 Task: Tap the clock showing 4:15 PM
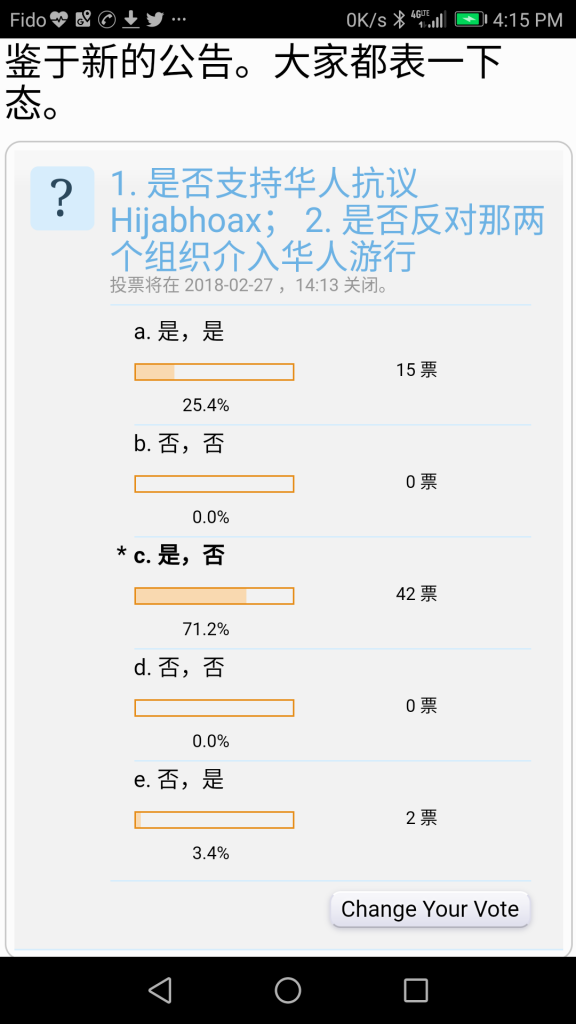527,20
